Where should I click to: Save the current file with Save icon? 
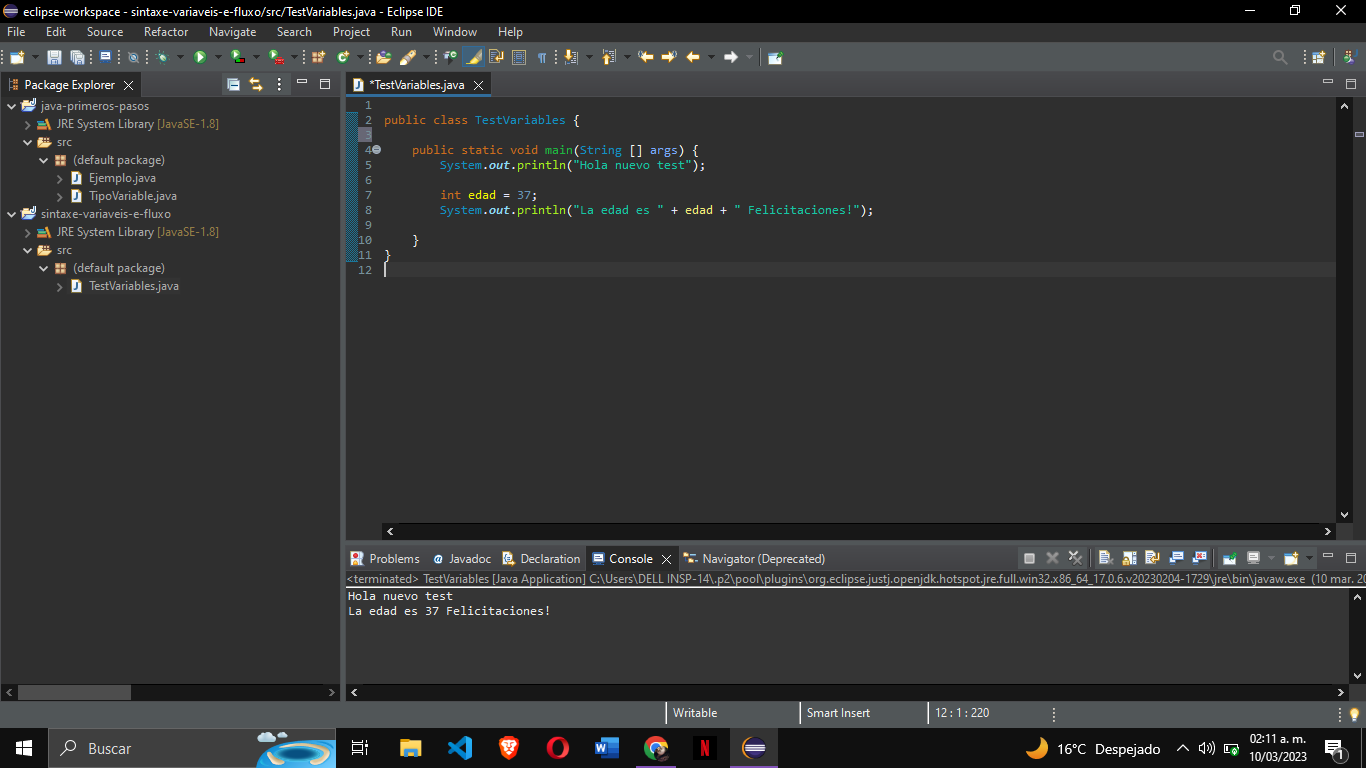point(54,57)
